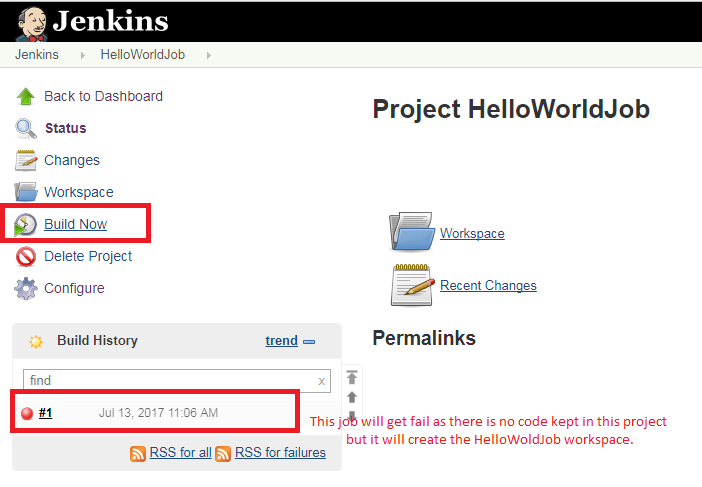This screenshot has height=487, width=702.
Task: Click the Project HelloWorldJob heading
Action: coord(511,109)
